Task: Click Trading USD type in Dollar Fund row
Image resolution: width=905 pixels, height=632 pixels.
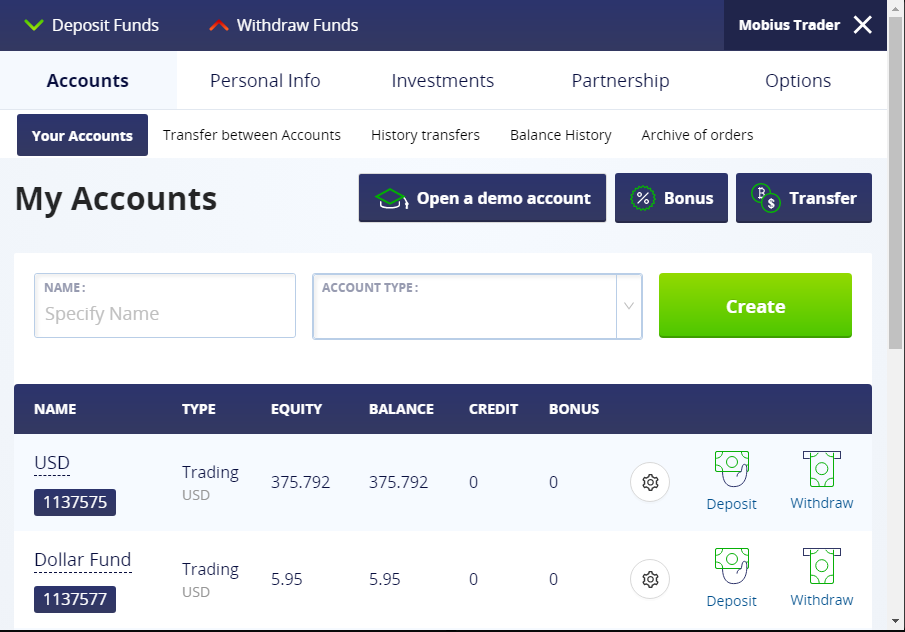Action: (211, 579)
